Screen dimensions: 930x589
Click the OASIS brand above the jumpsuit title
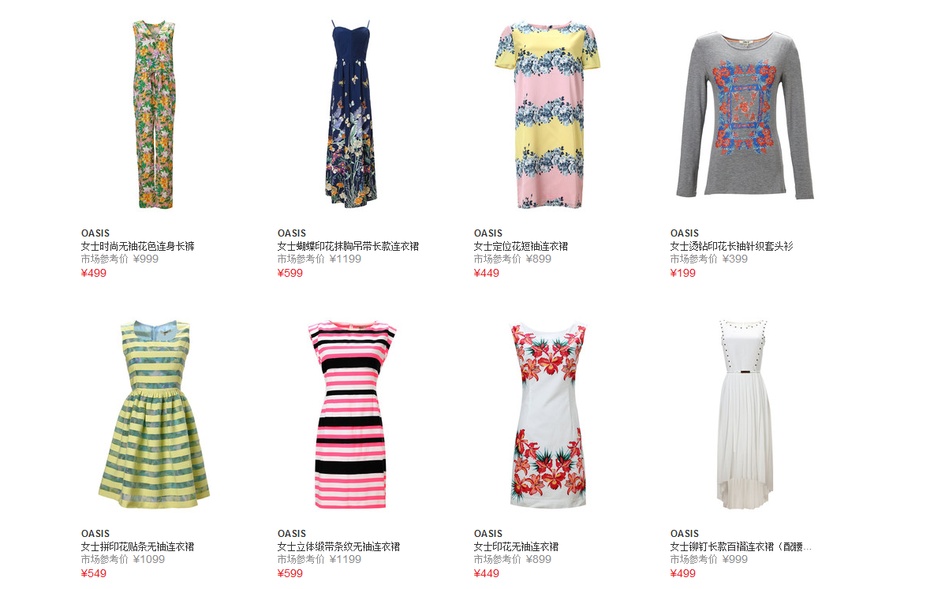(x=95, y=233)
